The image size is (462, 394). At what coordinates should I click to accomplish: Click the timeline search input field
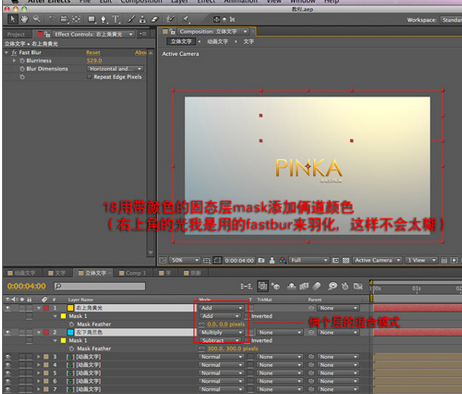[x=100, y=286]
